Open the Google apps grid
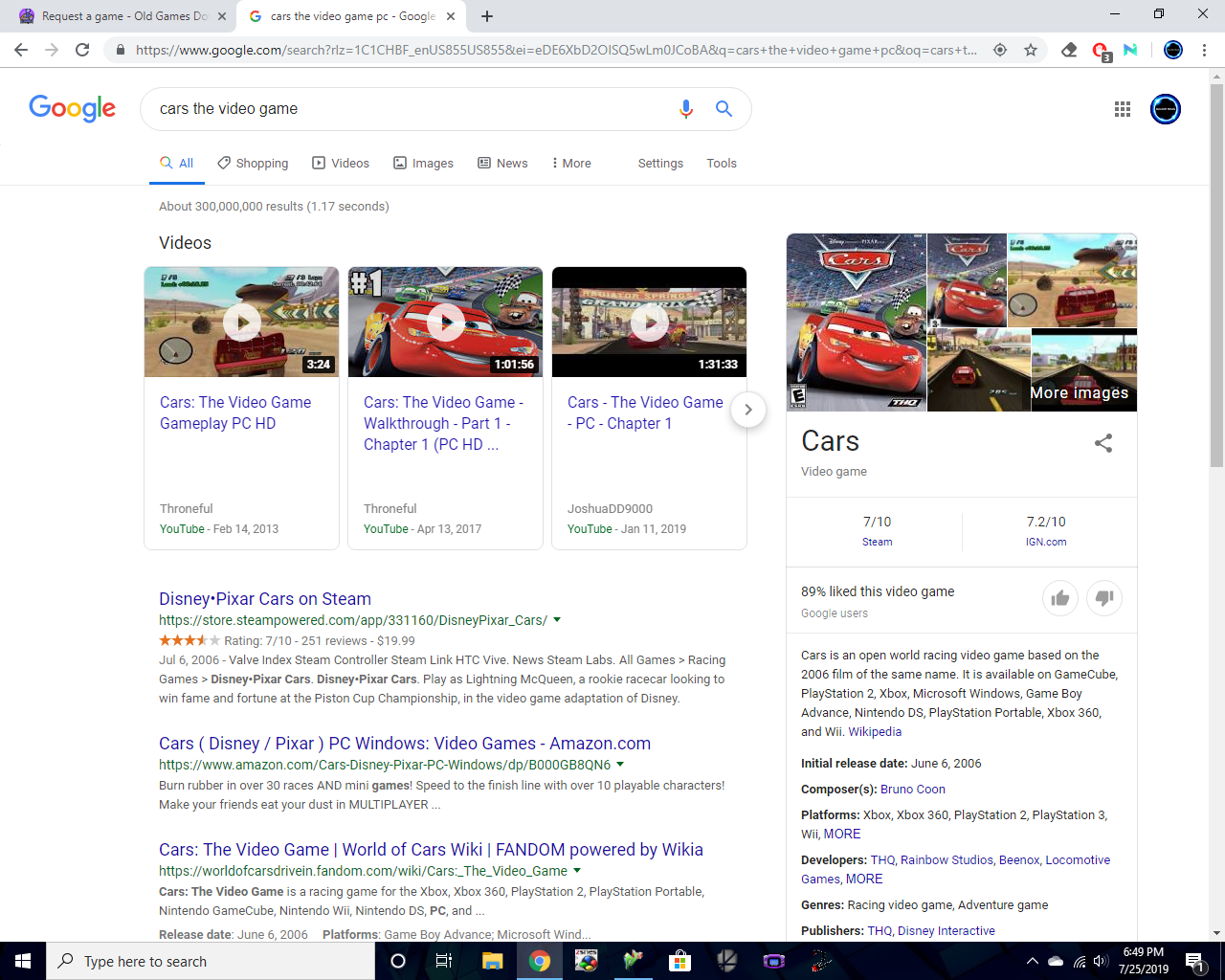 (x=1123, y=109)
